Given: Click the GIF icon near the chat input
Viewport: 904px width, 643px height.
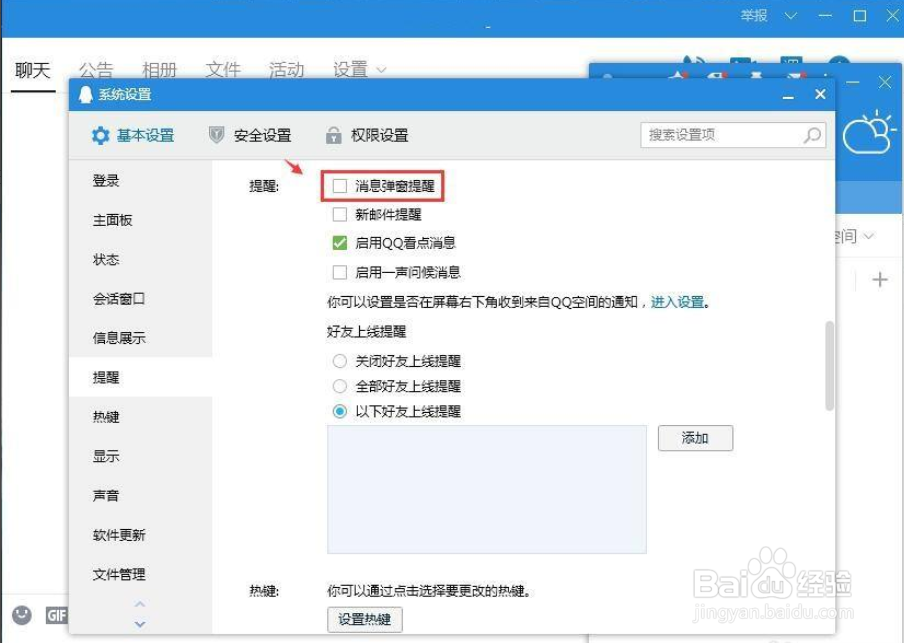Looking at the screenshot, I should click(x=57, y=615).
